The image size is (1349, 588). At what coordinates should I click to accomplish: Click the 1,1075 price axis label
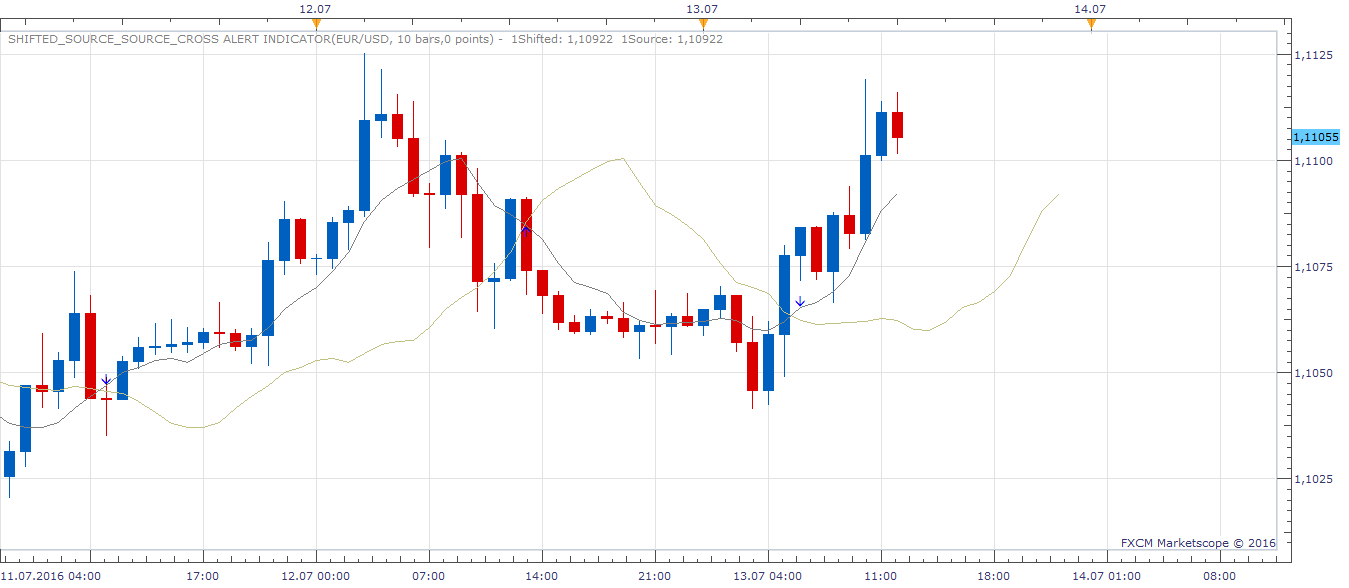pyautogui.click(x=1313, y=267)
